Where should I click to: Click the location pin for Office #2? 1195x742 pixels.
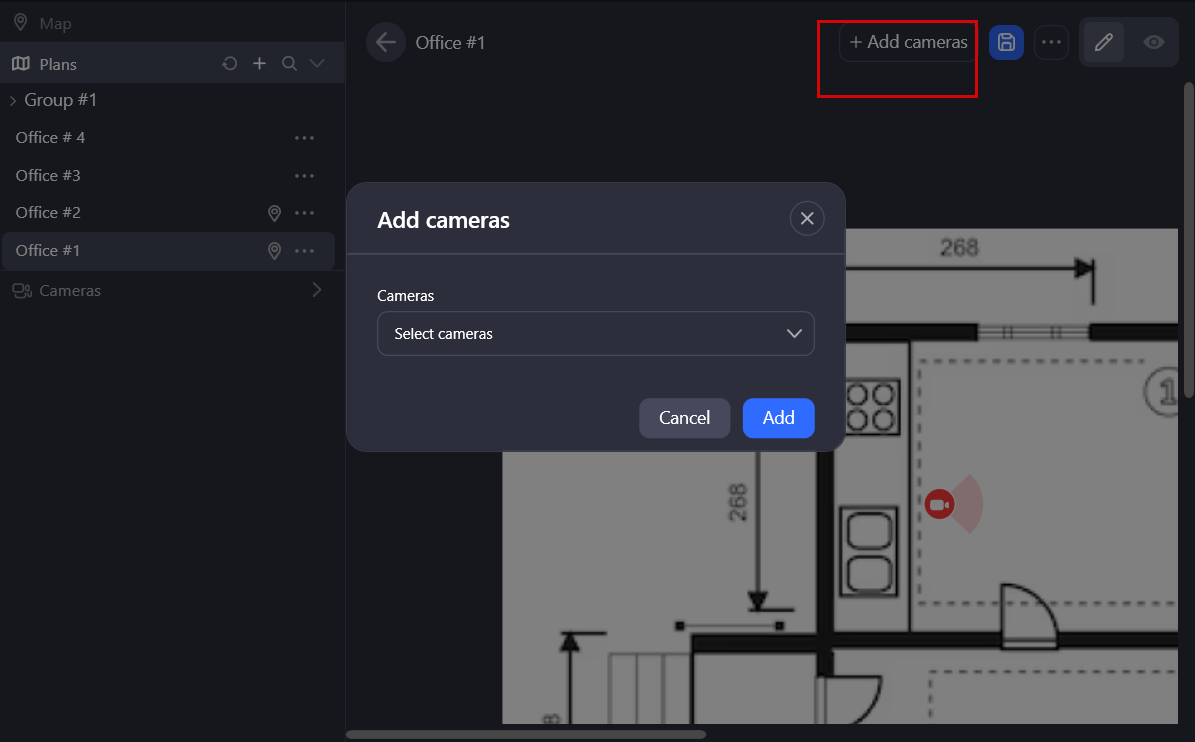274,213
